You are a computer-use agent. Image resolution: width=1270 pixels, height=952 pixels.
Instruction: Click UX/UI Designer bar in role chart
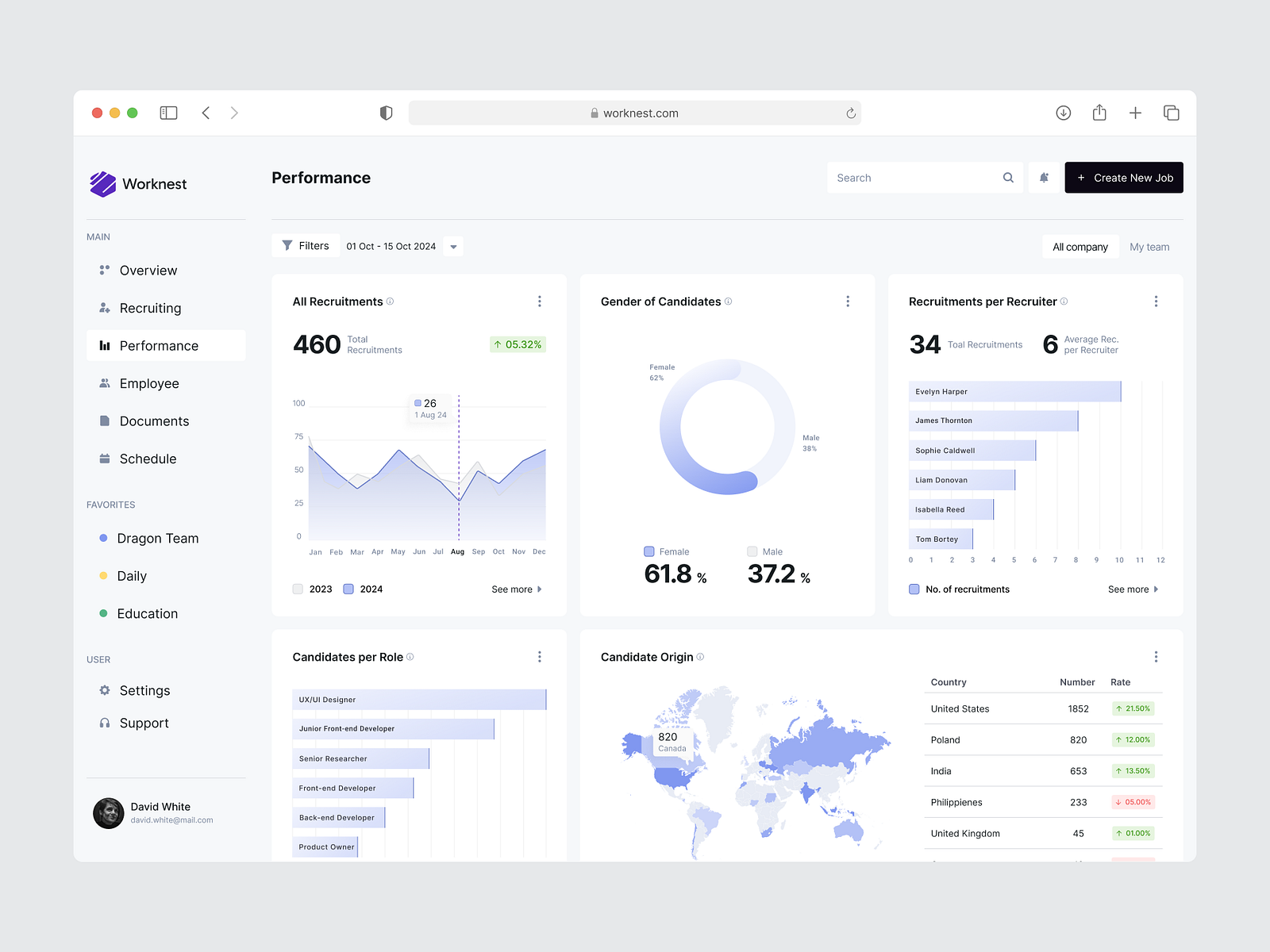pyautogui.click(x=419, y=700)
